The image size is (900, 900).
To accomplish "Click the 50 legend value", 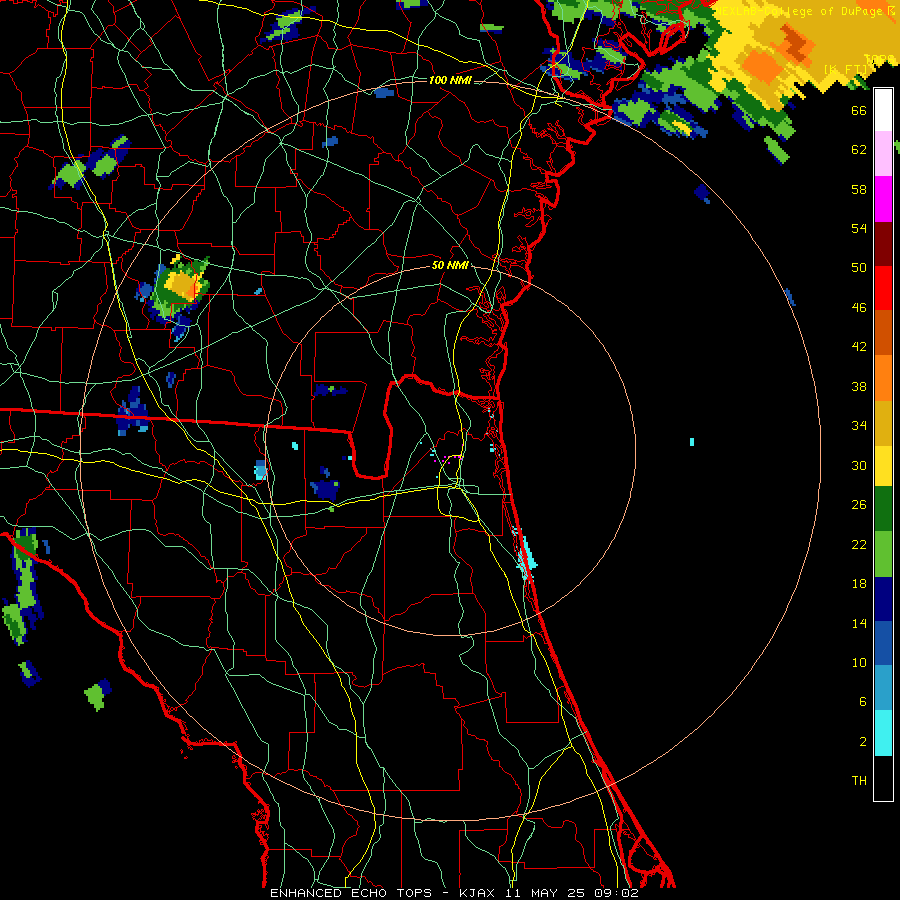I will coord(859,268).
